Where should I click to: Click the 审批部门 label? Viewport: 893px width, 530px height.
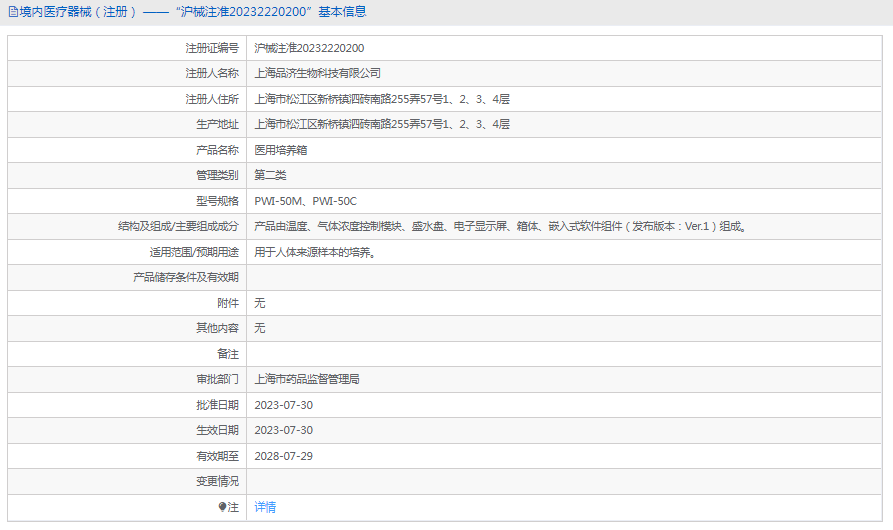217,379
